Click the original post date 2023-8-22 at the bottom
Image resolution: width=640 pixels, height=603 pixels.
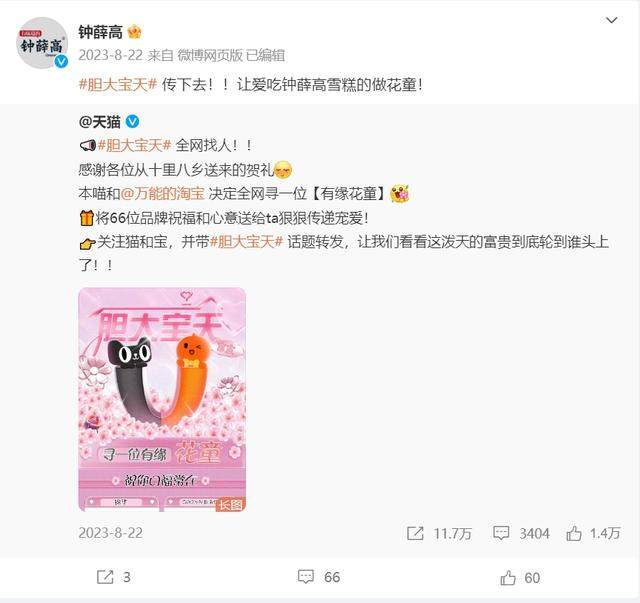(111, 533)
